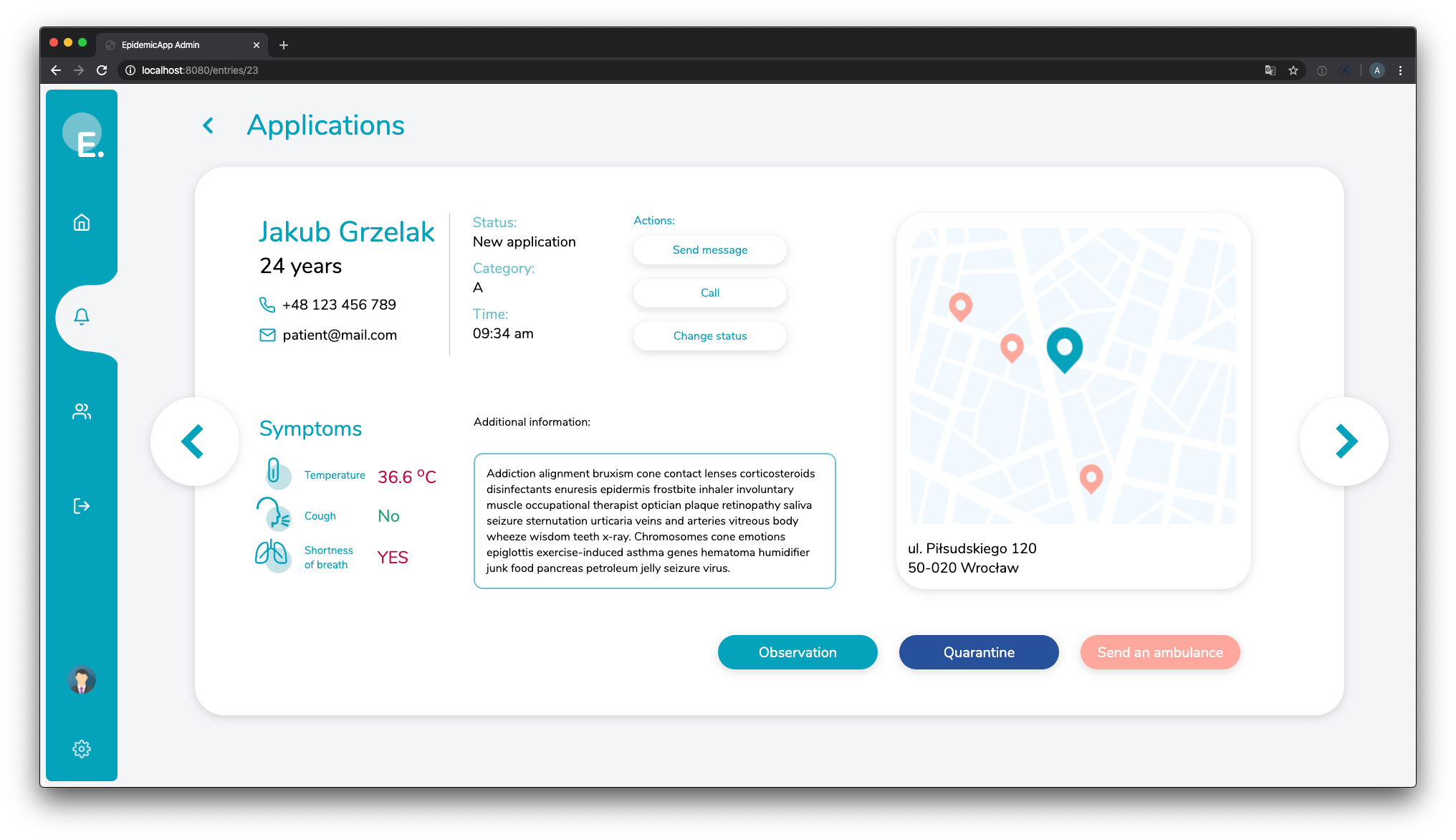
Task: Click back chevron beside Applications title
Action: 209,126
